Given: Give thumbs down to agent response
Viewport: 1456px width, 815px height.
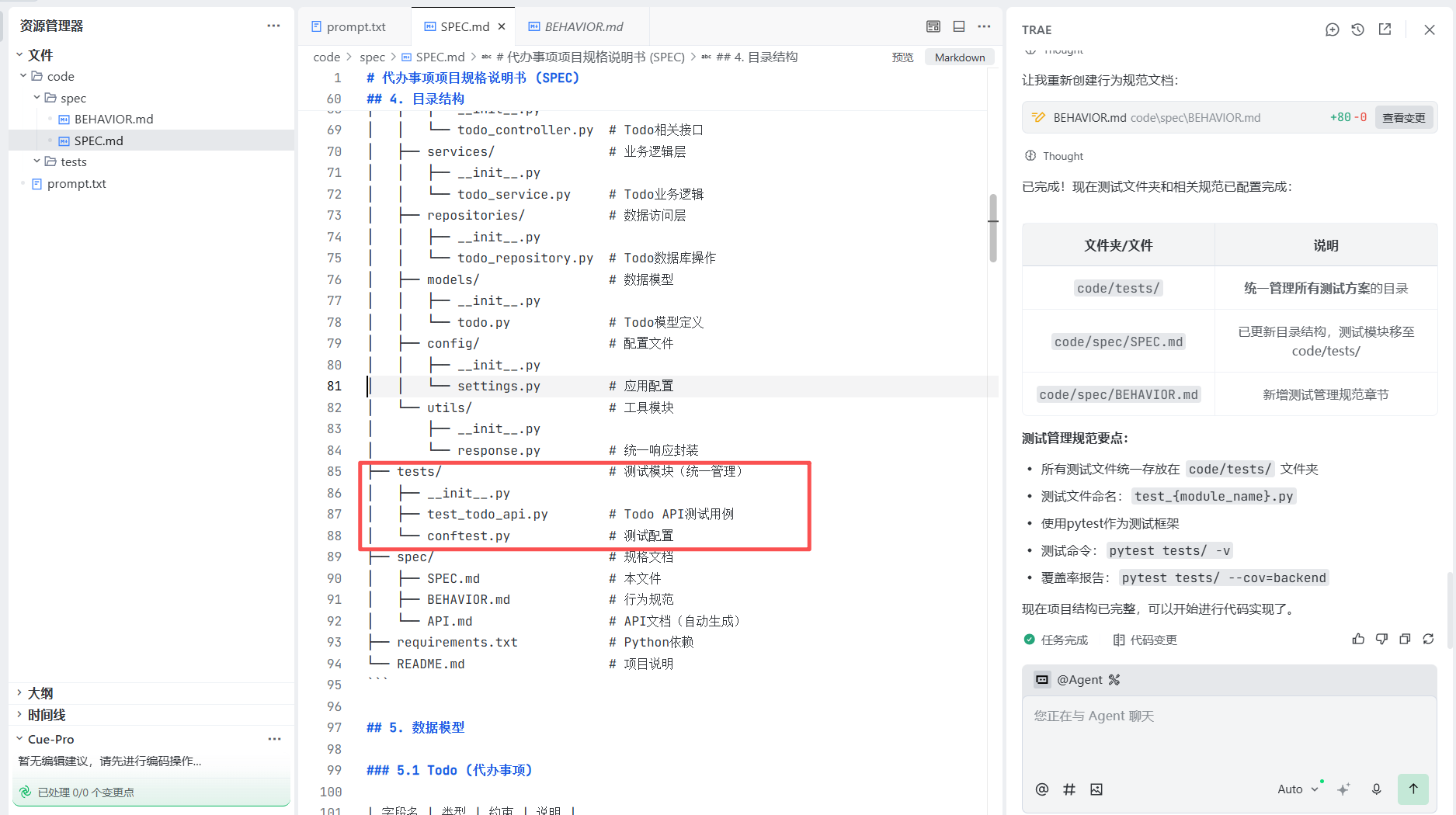Looking at the screenshot, I should (x=1381, y=639).
